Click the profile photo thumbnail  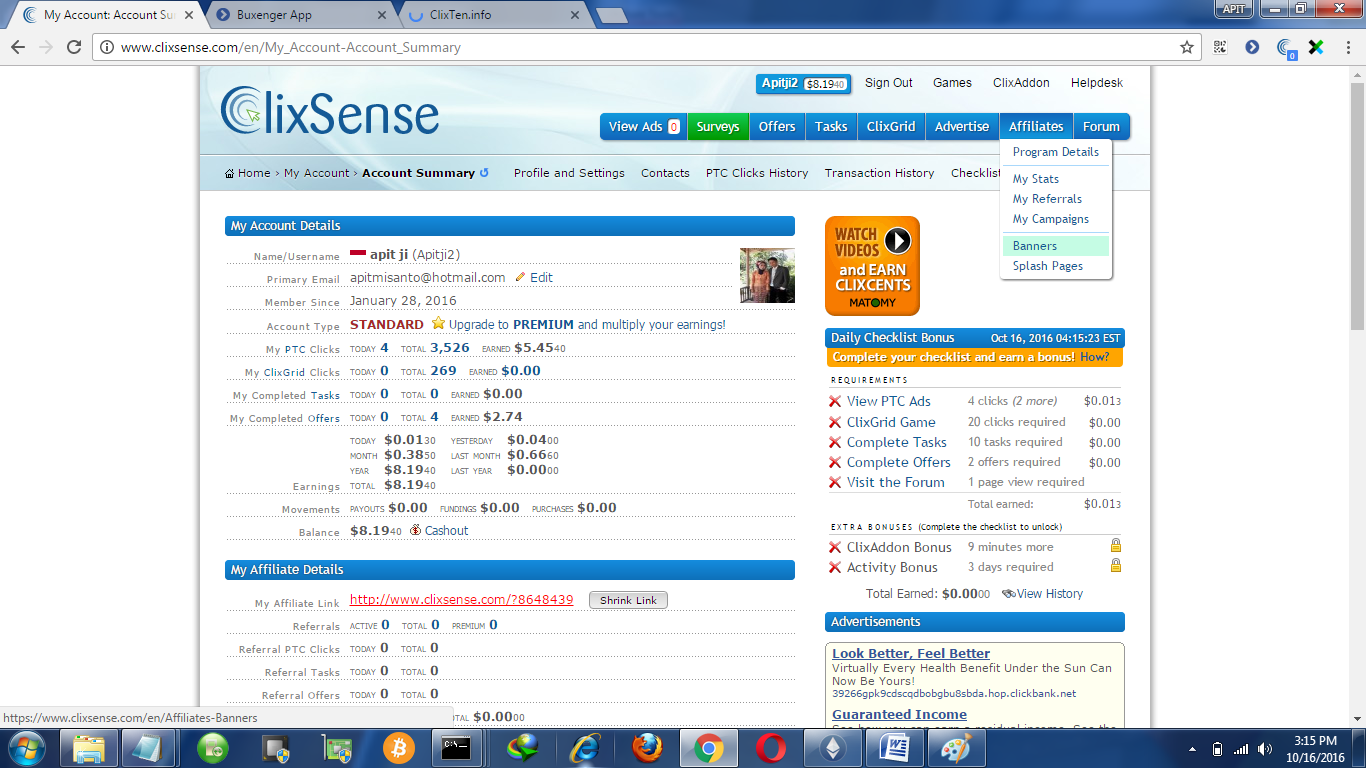point(767,275)
